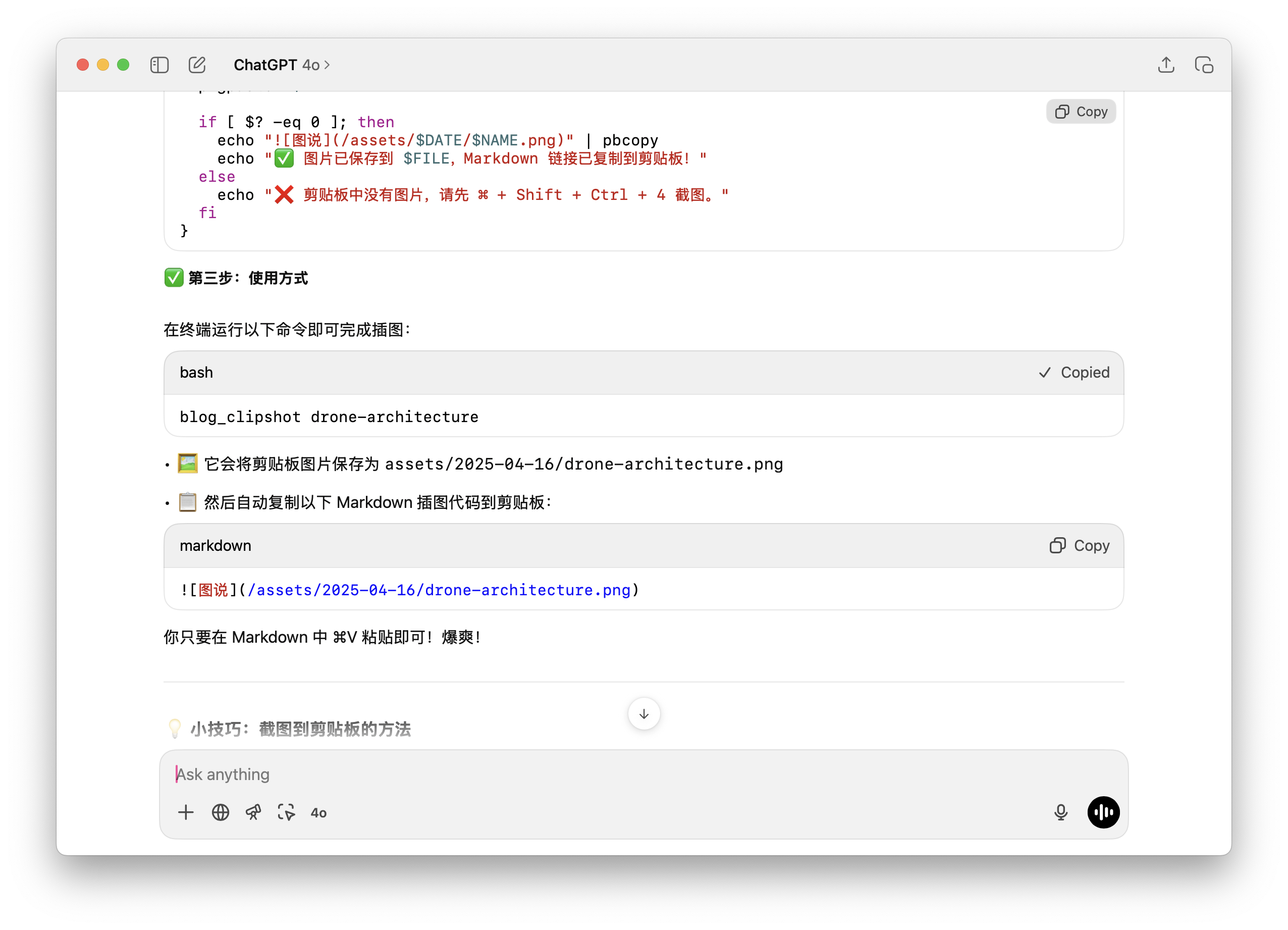Viewport: 1288px width, 930px height.
Task: Click the green fullscreen window button
Action: [x=123, y=65]
